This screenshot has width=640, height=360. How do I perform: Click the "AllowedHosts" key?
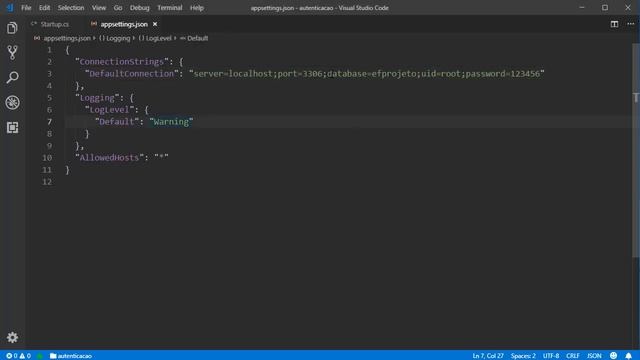109,158
